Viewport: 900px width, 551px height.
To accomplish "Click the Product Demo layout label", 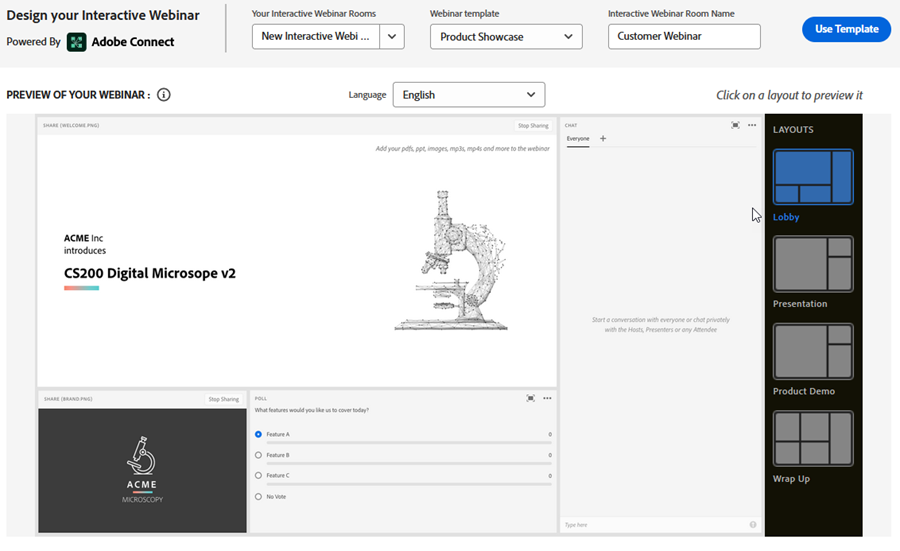I will (x=804, y=391).
